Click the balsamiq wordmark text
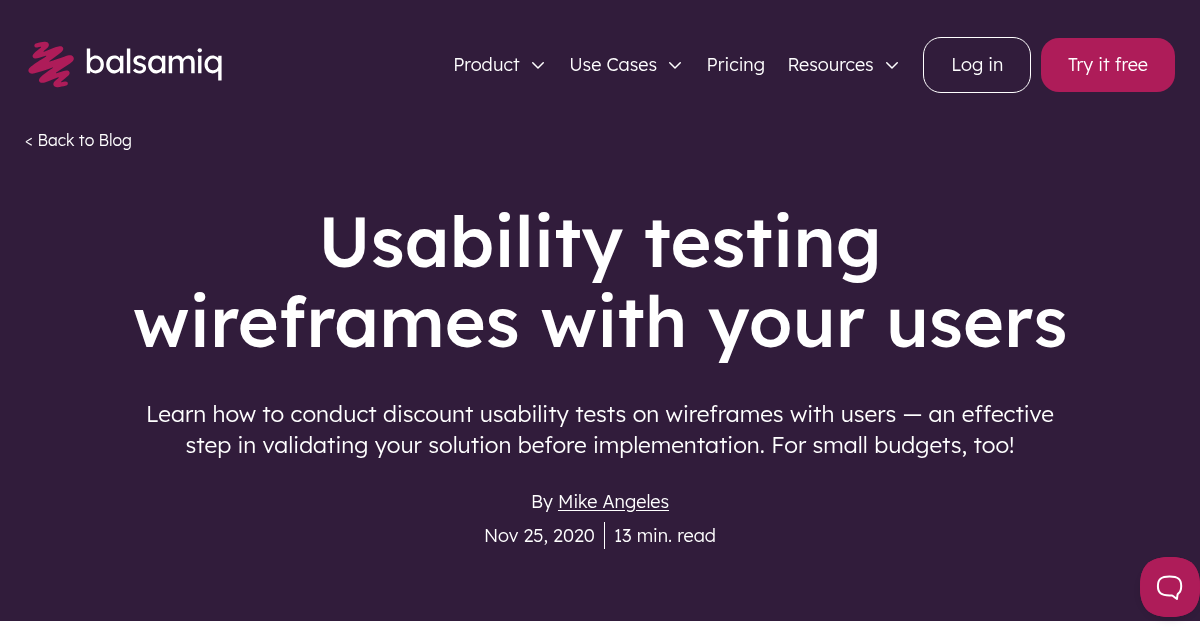Screen dimensions: 1200x627 tap(154, 64)
